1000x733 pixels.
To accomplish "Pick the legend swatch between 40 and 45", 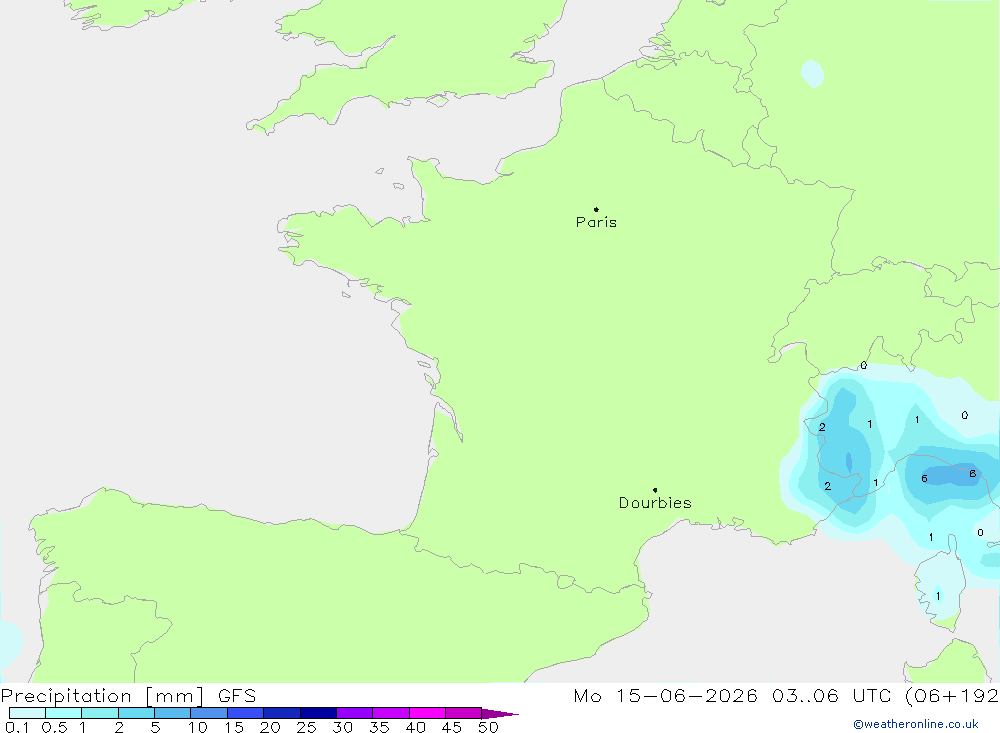I will (x=427, y=713).
